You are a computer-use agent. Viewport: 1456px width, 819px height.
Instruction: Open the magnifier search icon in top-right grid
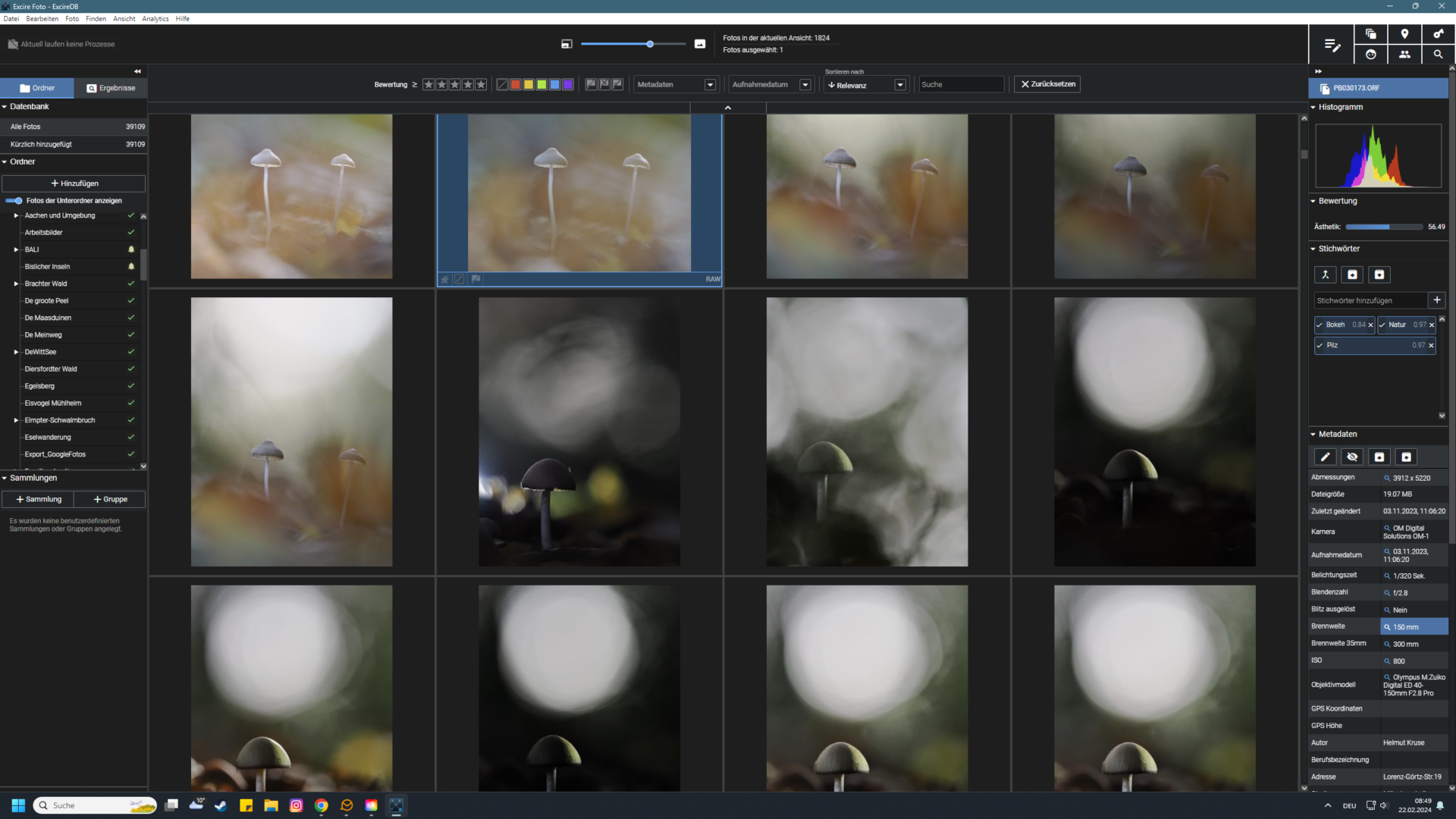pyautogui.click(x=1438, y=54)
